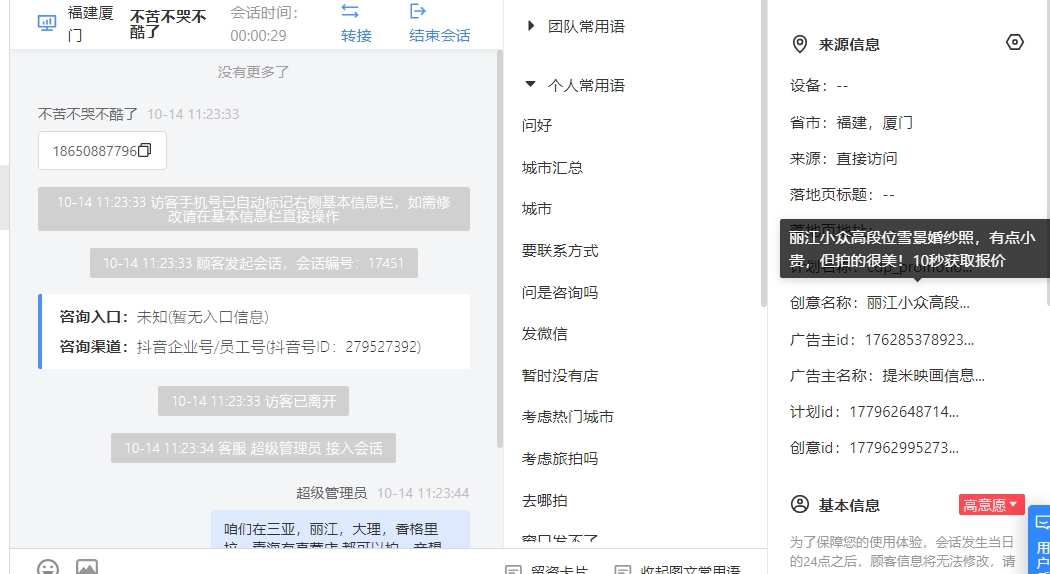Open the emoji picker icon

click(48, 567)
